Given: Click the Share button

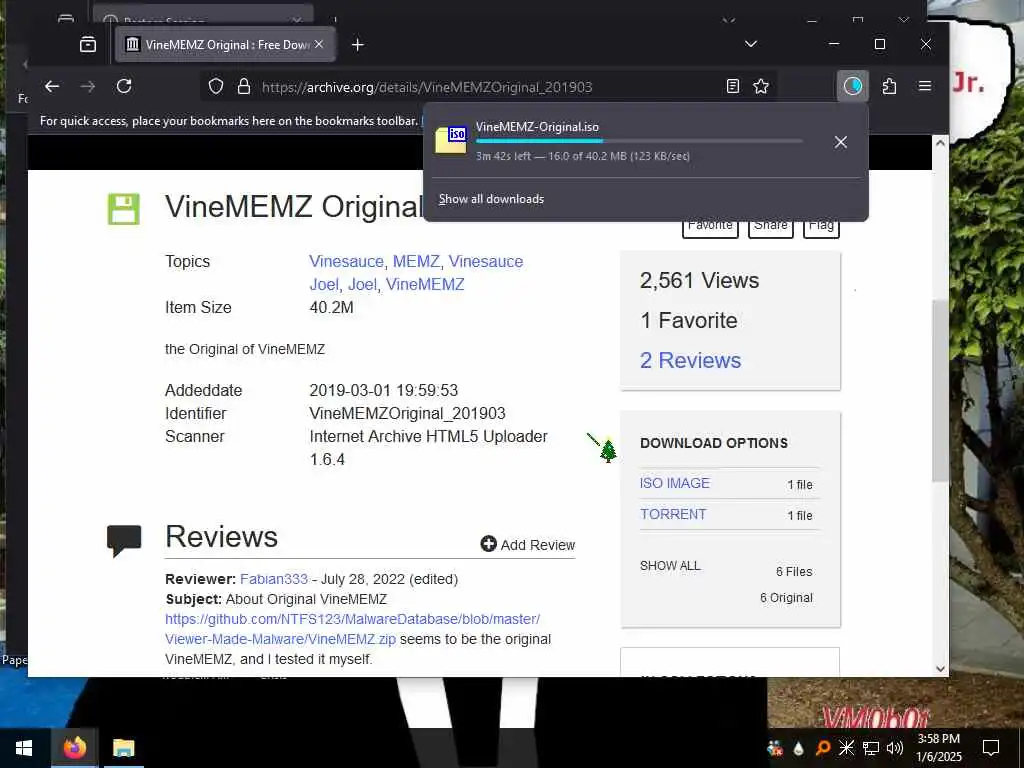Looking at the screenshot, I should [x=771, y=226].
